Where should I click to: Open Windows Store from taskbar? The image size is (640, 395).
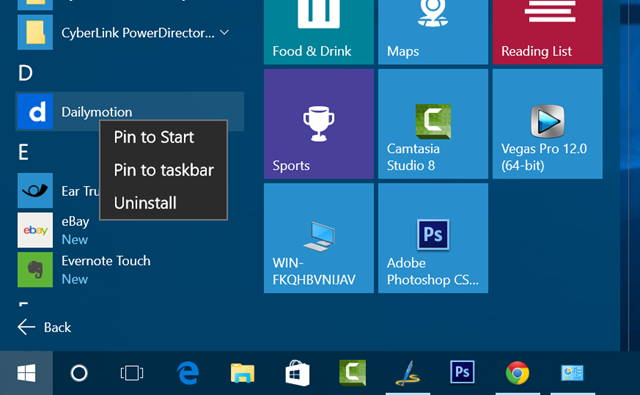pos(297,373)
